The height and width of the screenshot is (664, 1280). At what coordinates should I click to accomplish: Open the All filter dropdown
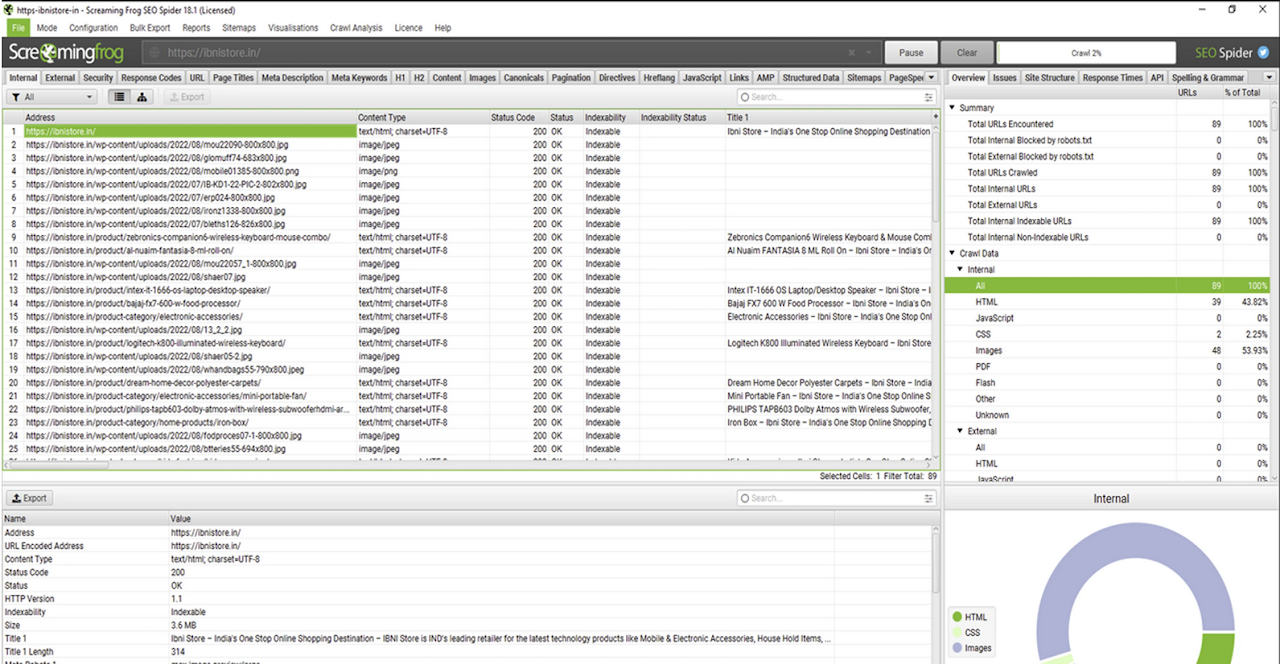52,97
